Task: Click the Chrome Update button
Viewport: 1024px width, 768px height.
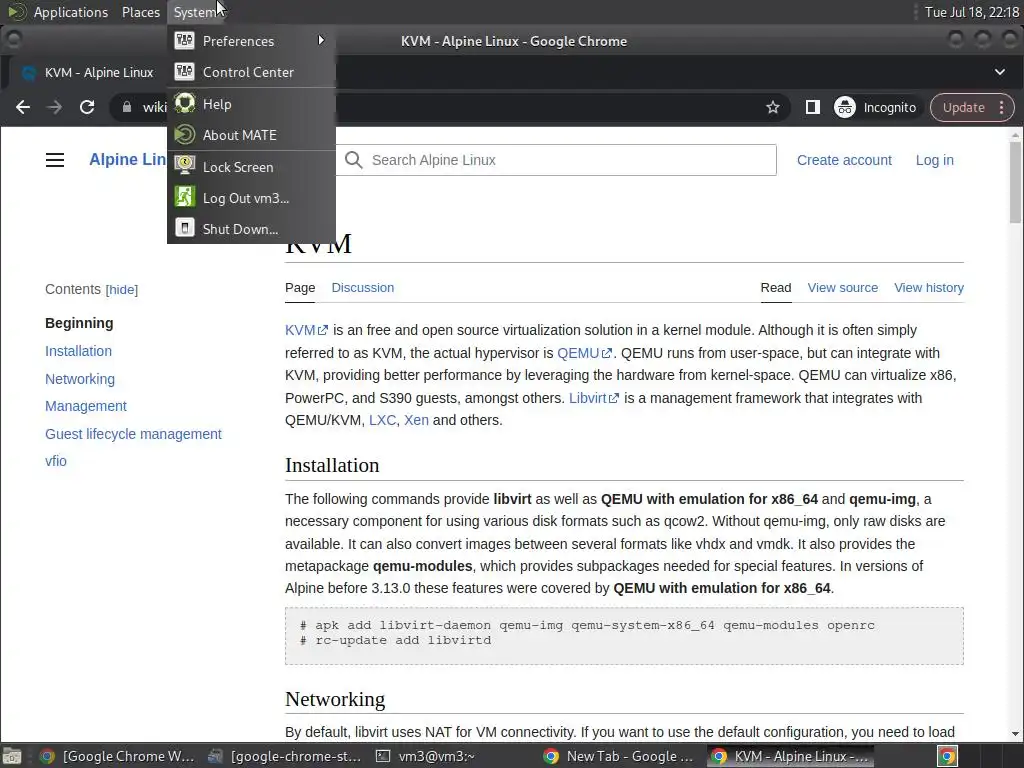Action: click(963, 107)
